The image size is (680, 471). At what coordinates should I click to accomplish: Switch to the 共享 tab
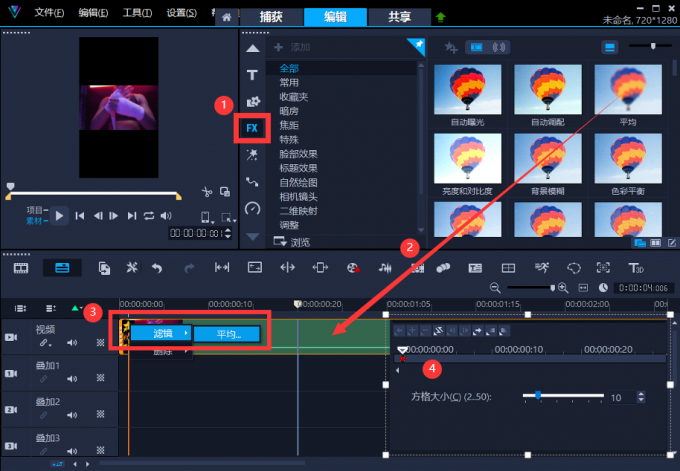(x=399, y=17)
